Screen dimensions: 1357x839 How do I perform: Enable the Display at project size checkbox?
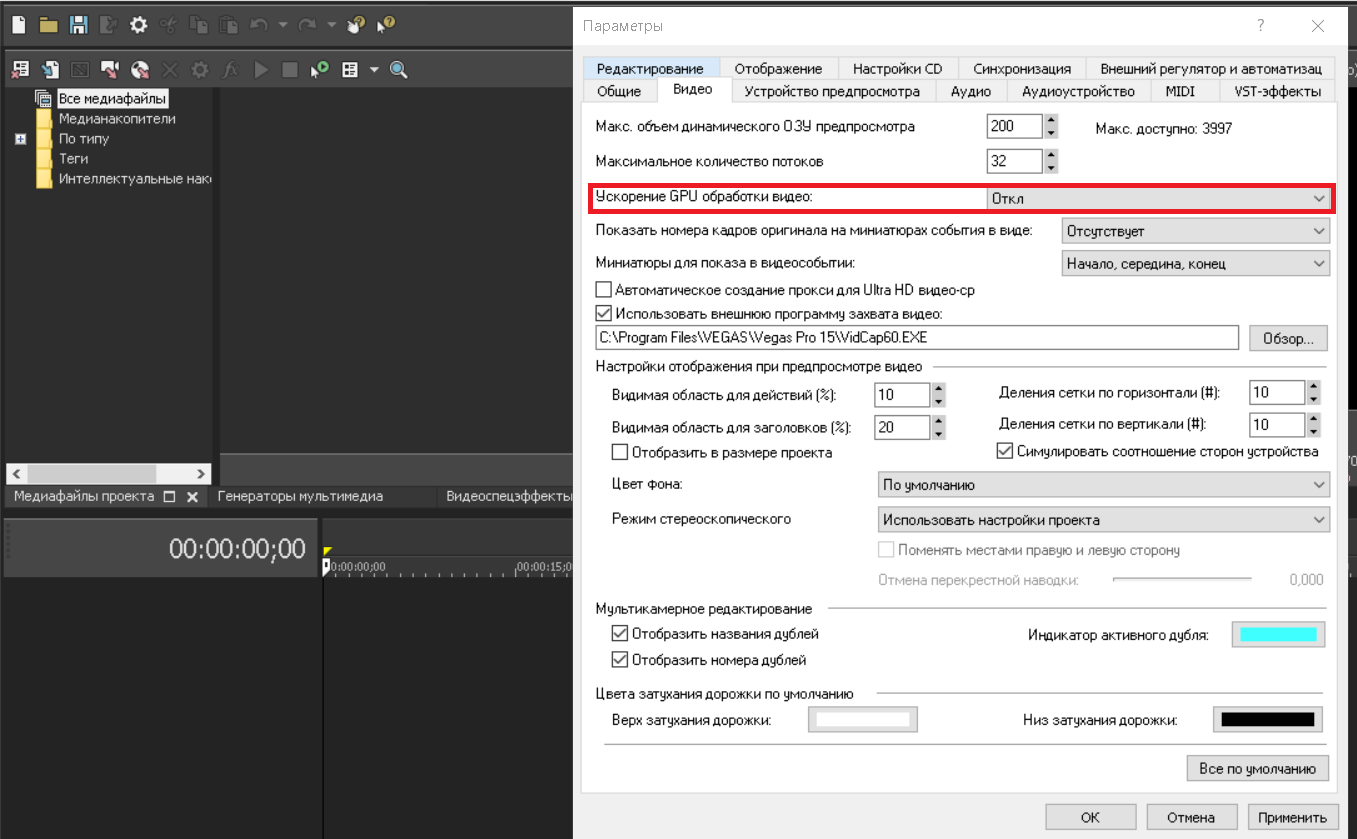click(619, 452)
